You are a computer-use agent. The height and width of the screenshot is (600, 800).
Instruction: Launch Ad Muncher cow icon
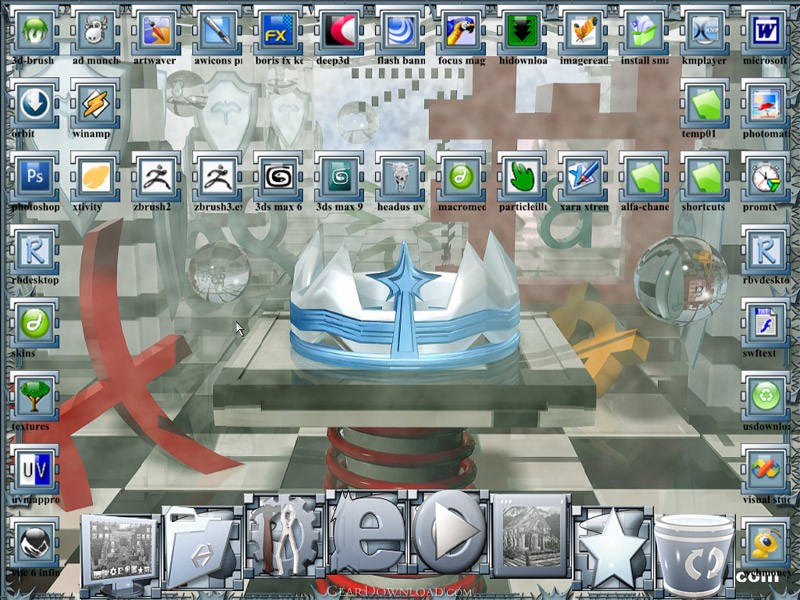(96, 31)
